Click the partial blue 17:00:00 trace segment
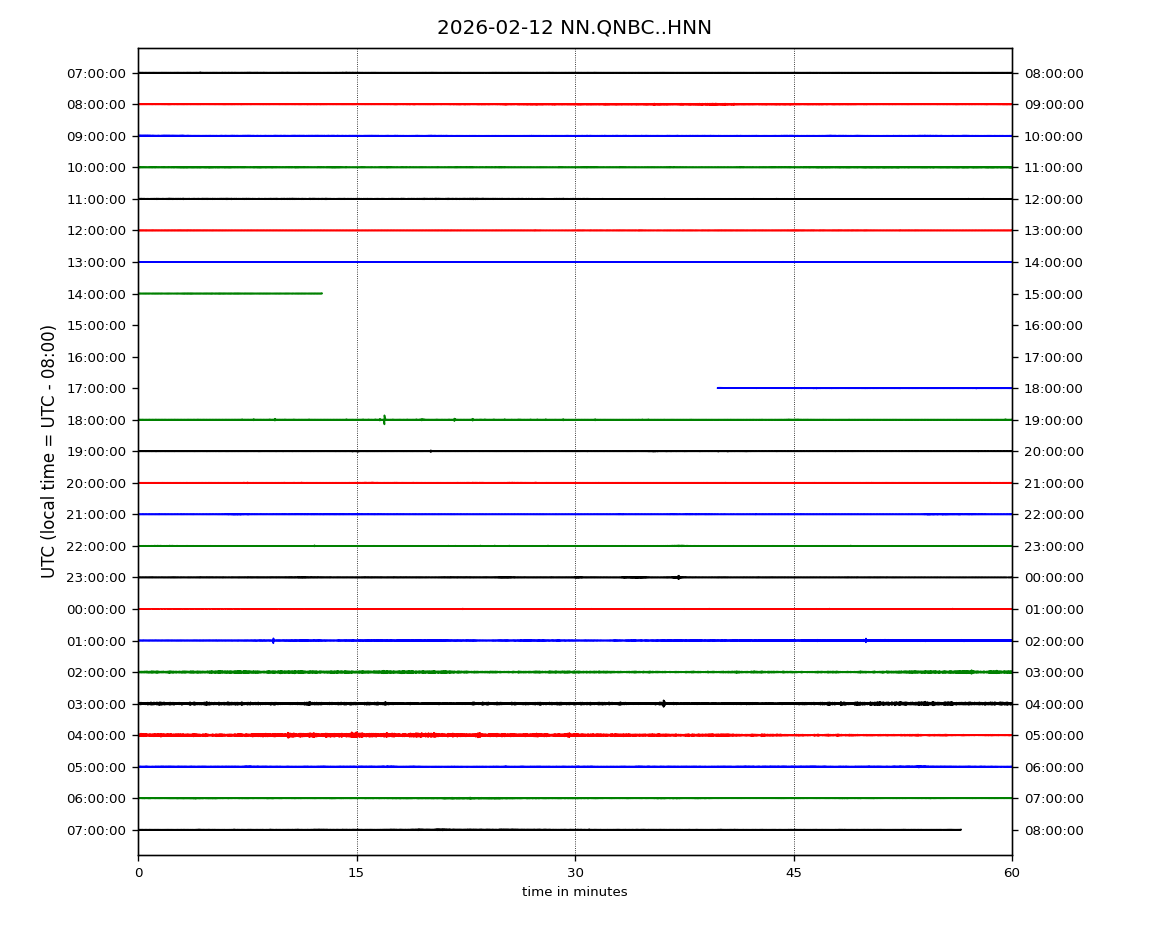This screenshot has height=950, width=1150. click(x=864, y=388)
